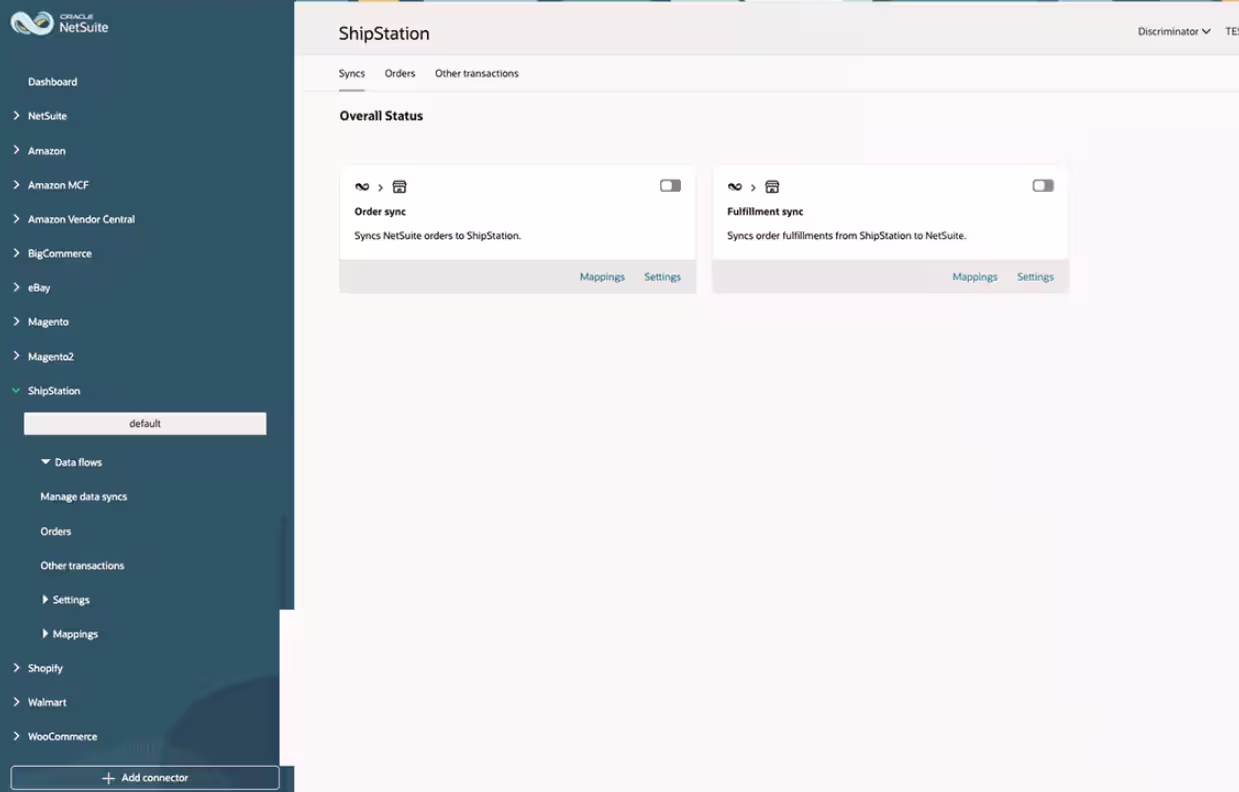Expand the Amazon connector in sidebar
Viewport: 1239px width, 792px height.
[x=16, y=150]
